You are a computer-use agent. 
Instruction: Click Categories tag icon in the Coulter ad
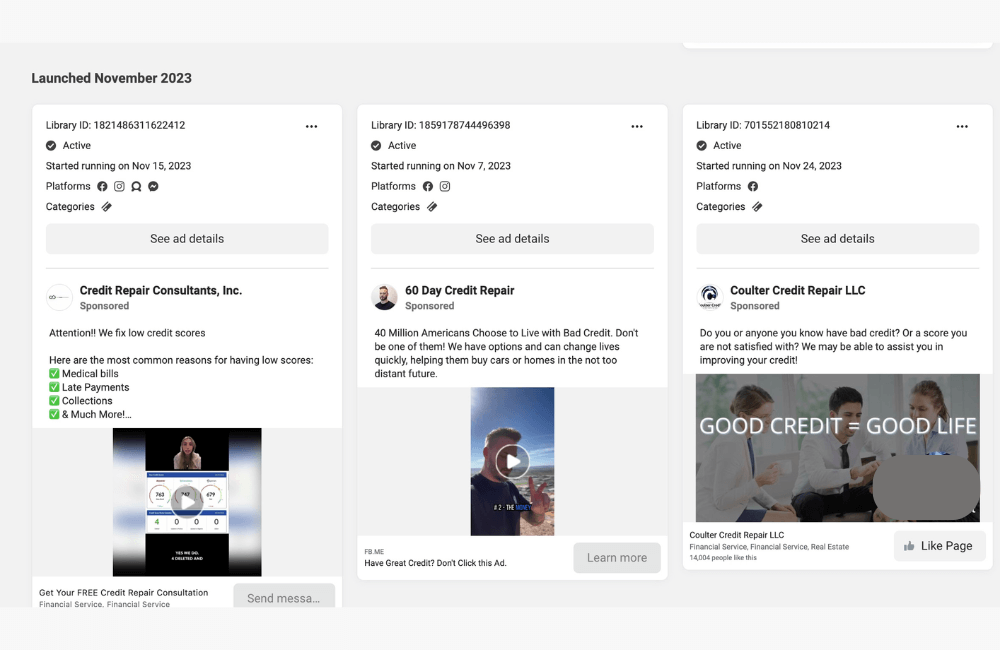tap(757, 207)
